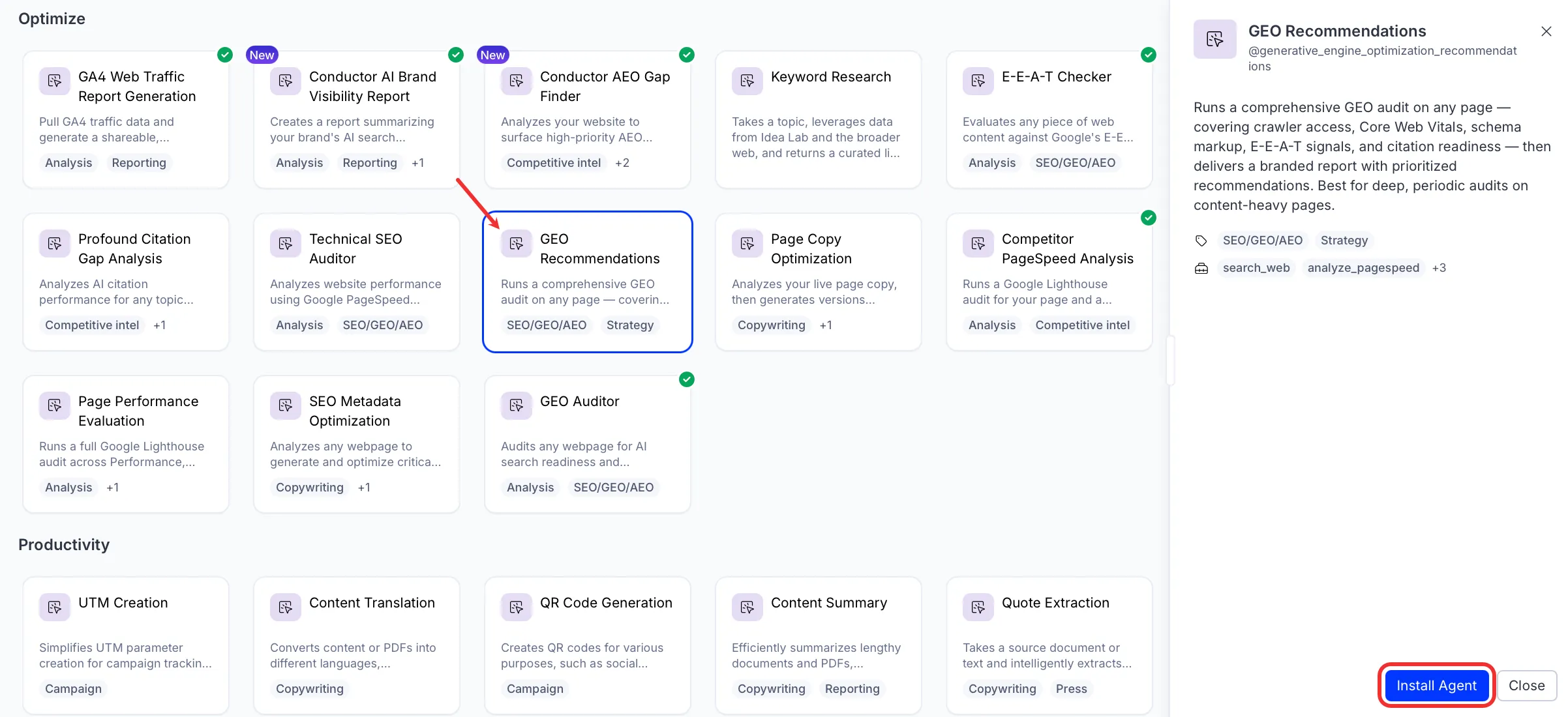Click the Content Summary agent icon
Viewport: 1568px width, 717px height.
pos(747,607)
